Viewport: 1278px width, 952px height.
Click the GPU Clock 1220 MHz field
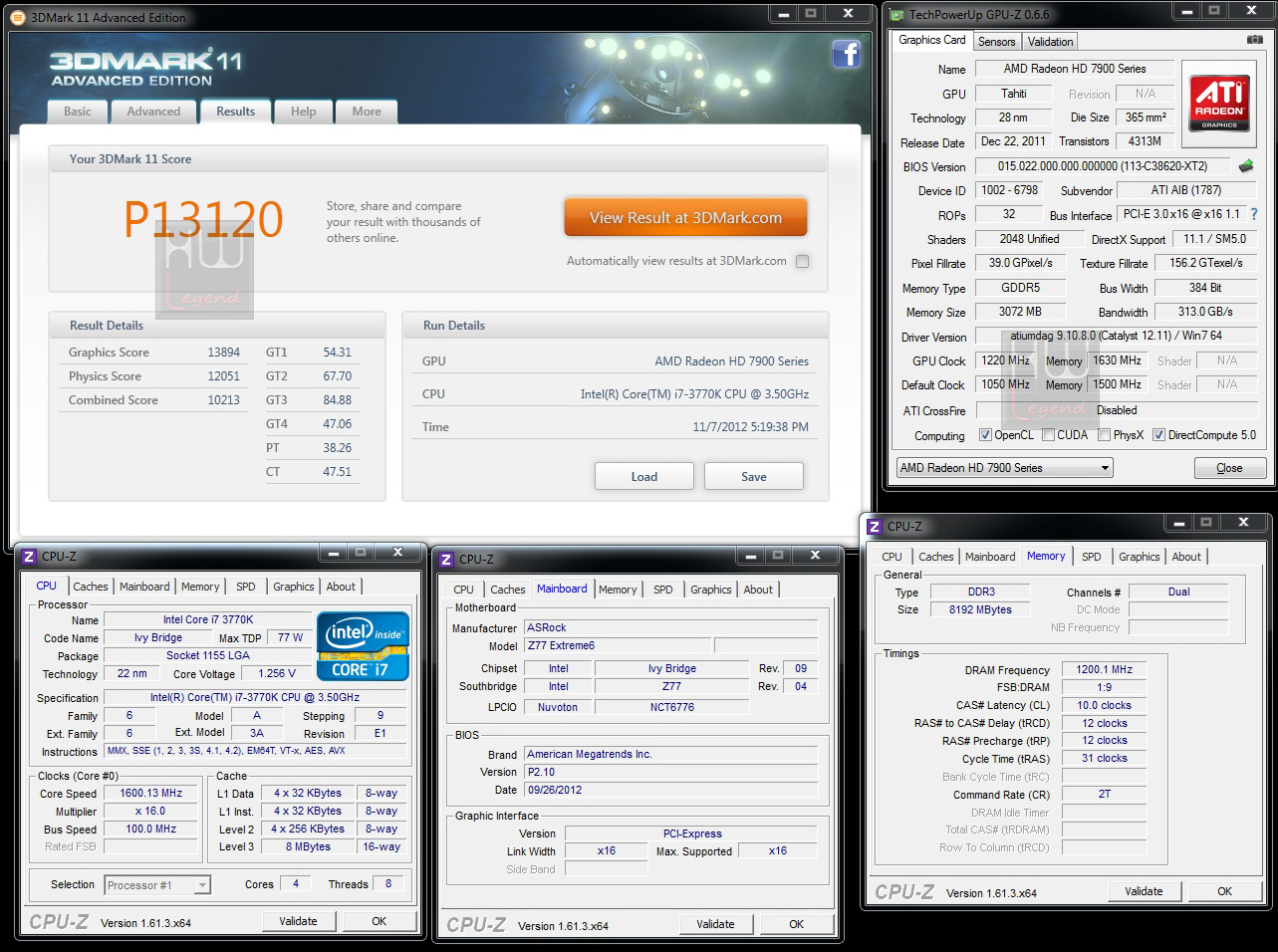pyautogui.click(x=1005, y=360)
